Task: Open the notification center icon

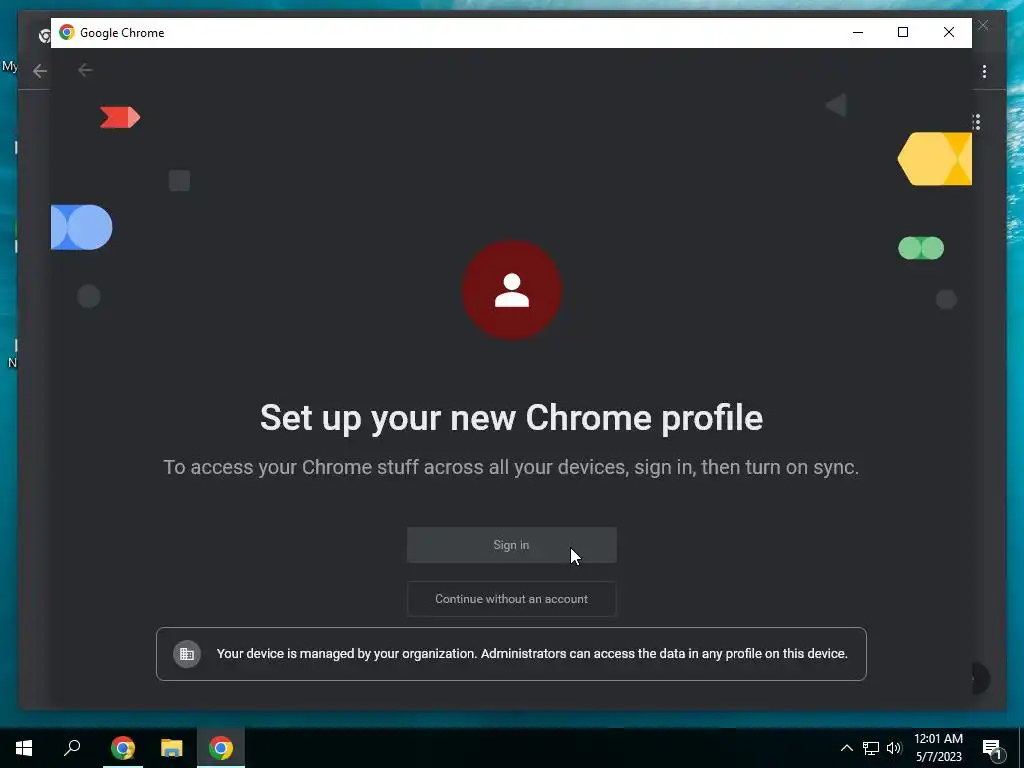Action: click(993, 748)
